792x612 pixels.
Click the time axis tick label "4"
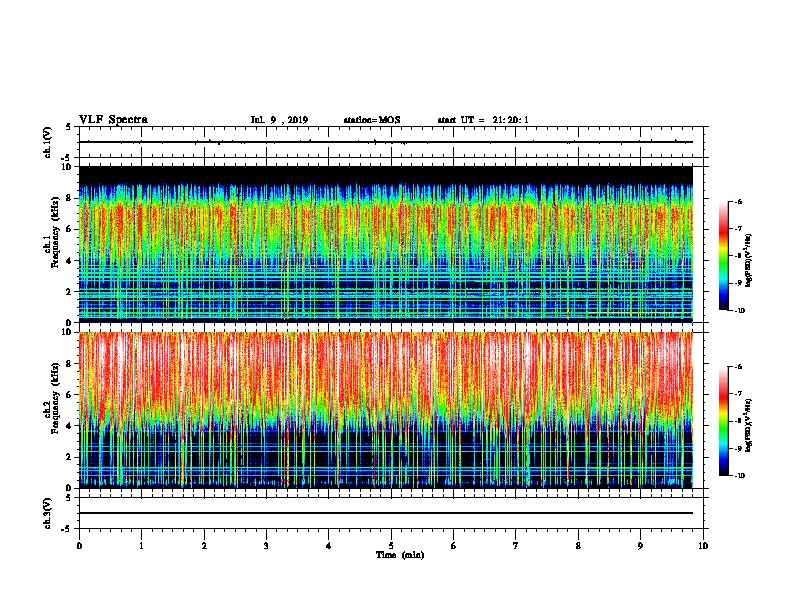[329, 545]
